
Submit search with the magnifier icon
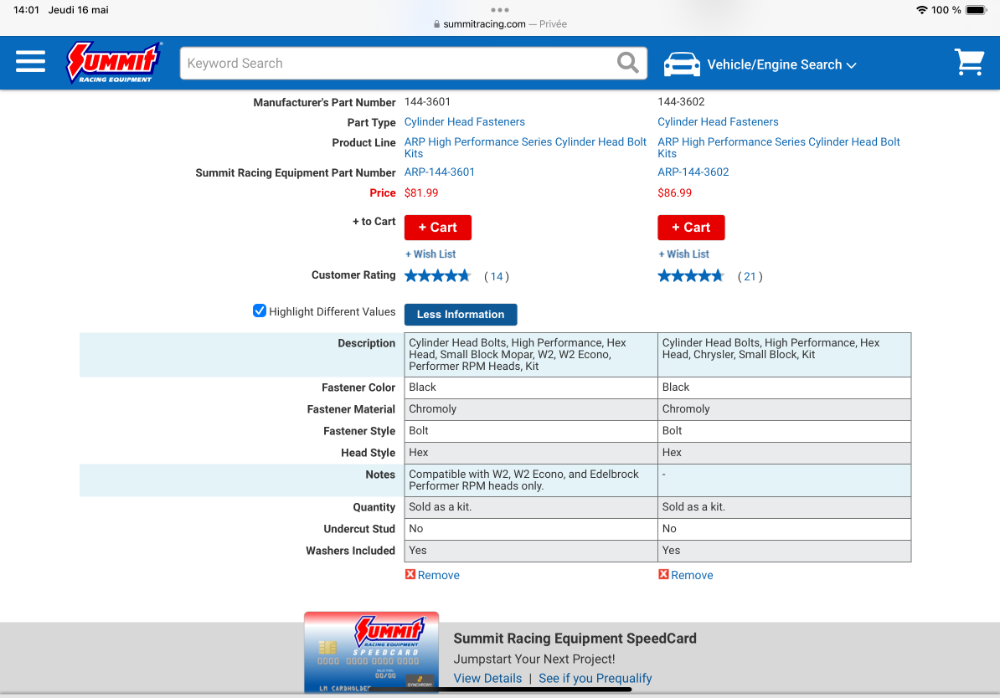click(628, 63)
